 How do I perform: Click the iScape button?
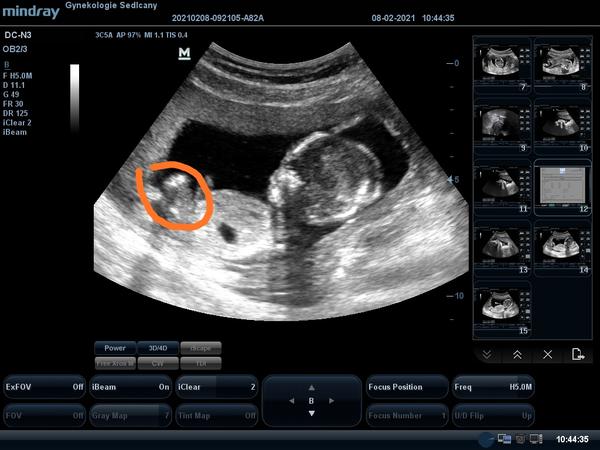click(x=200, y=348)
